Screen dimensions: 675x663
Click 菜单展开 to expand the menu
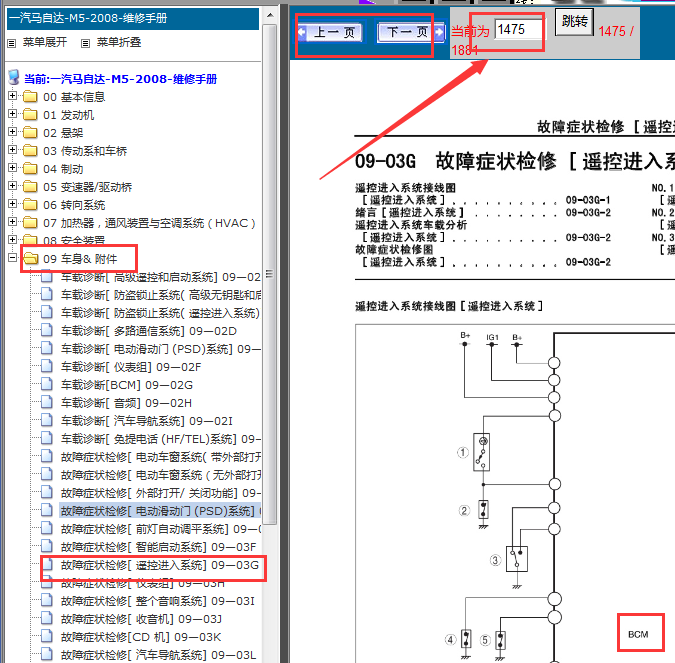pos(45,42)
